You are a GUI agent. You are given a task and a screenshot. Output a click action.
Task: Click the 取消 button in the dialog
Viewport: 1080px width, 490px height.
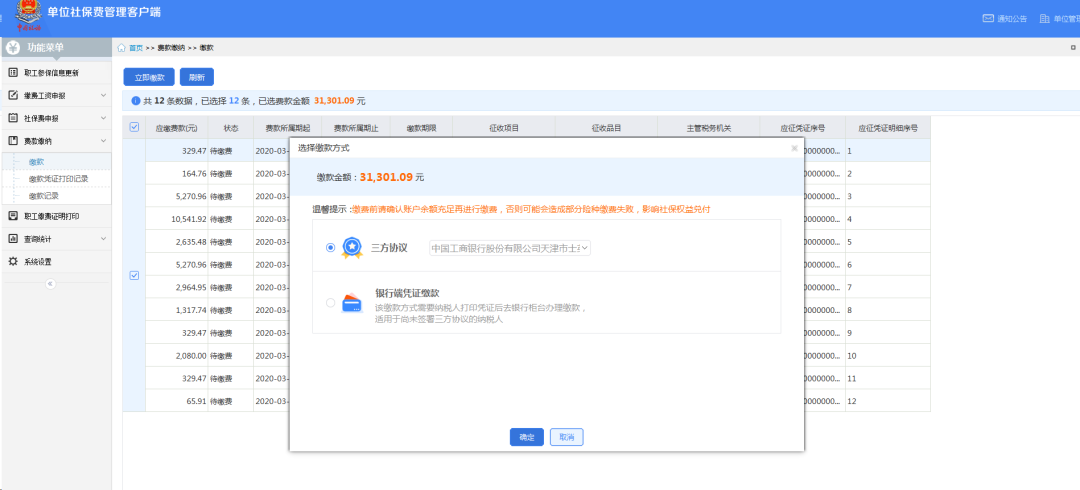click(566, 437)
